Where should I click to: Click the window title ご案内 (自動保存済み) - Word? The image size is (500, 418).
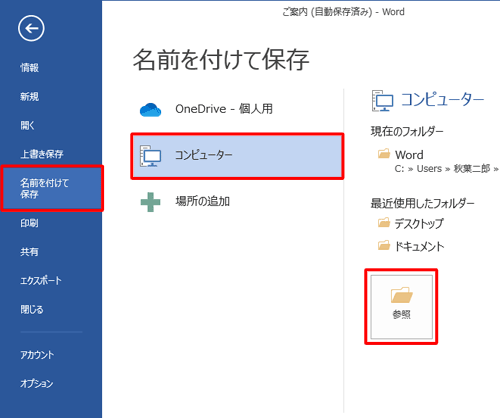(343, 12)
